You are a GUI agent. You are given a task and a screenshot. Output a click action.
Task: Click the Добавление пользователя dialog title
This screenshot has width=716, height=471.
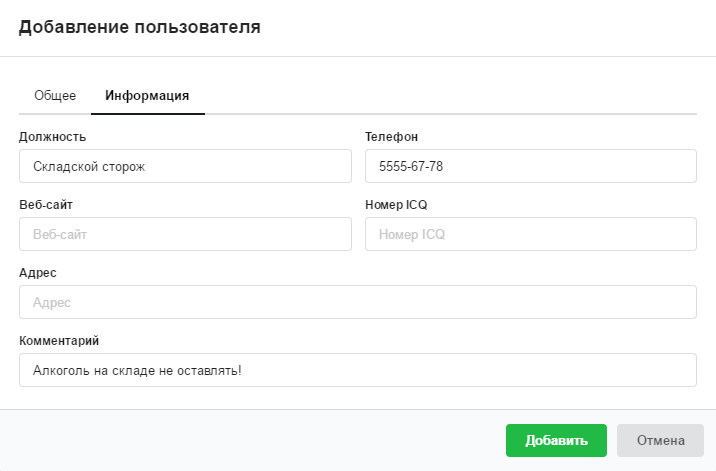click(140, 28)
